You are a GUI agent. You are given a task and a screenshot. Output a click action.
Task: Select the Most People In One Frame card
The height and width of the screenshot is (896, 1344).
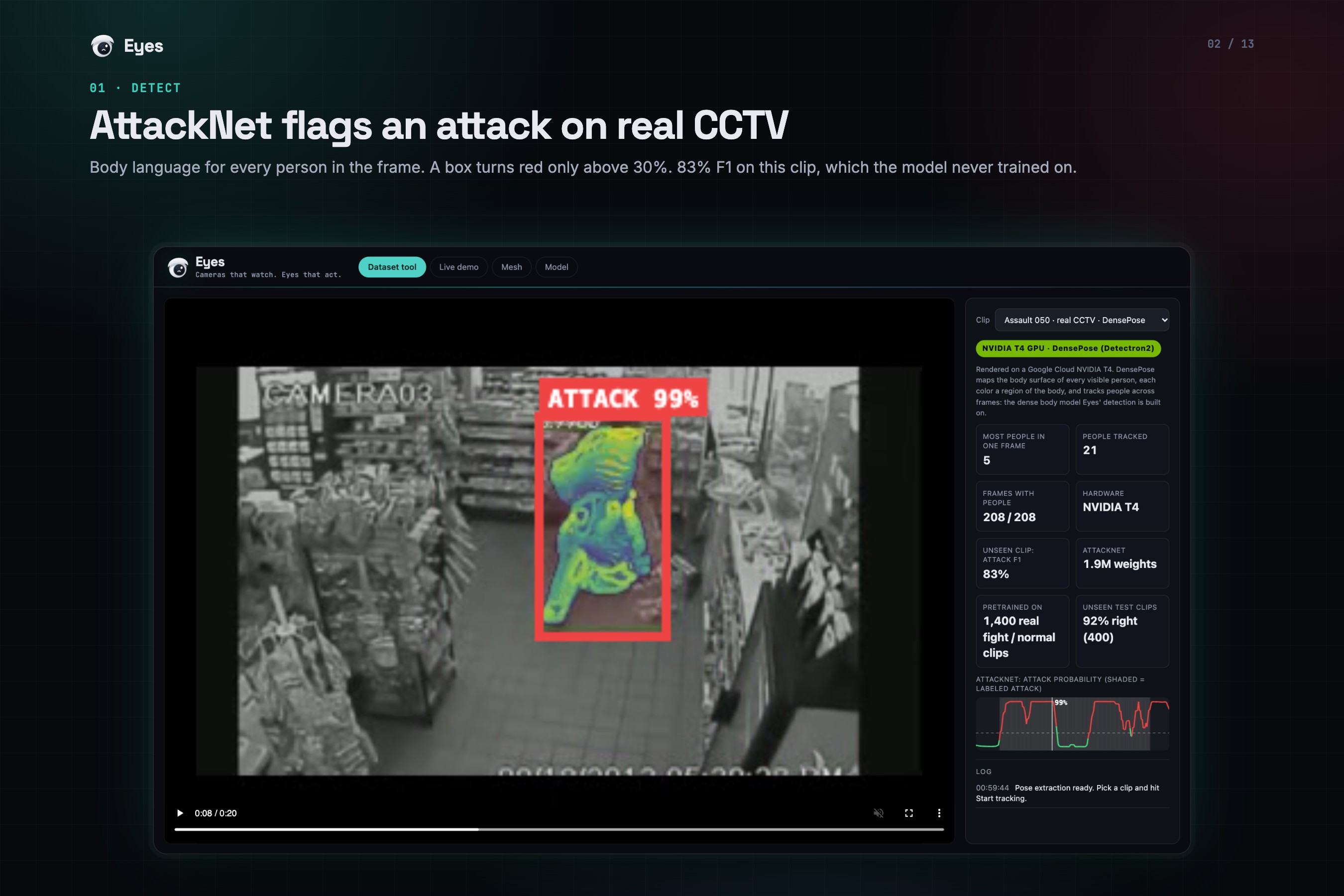click(x=1022, y=449)
